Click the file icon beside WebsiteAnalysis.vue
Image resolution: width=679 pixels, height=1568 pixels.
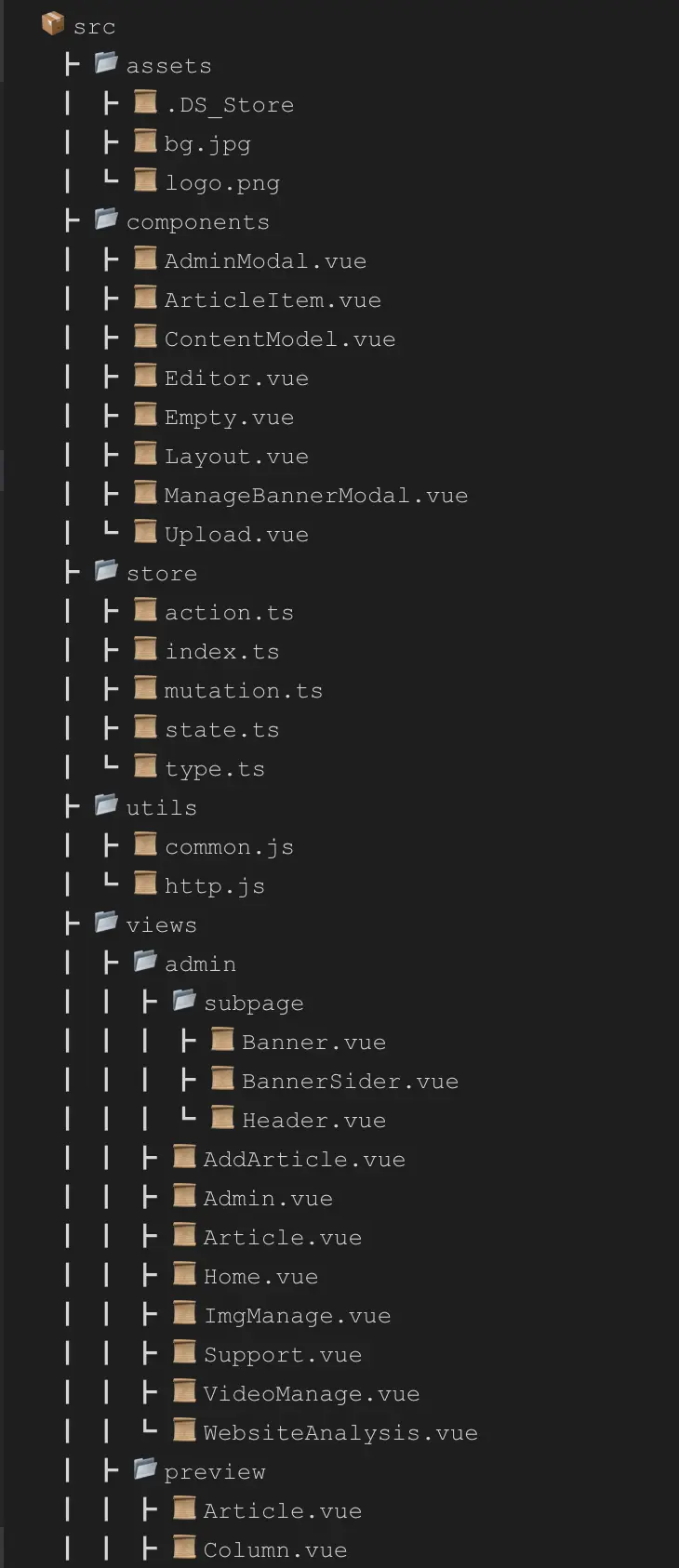pos(184,1430)
